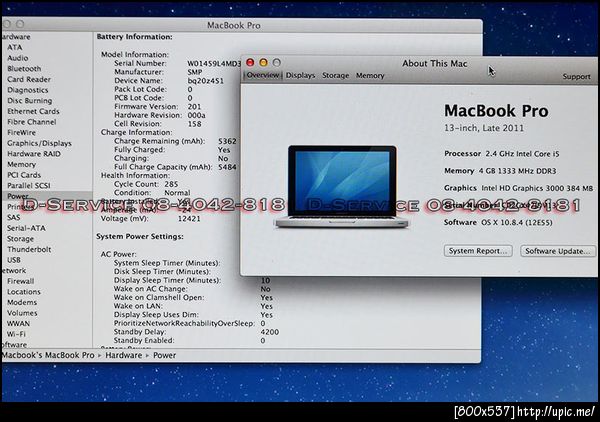600x422 pixels.
Task: Click the battery serial number W01459L4MD3
Action: tap(214, 64)
